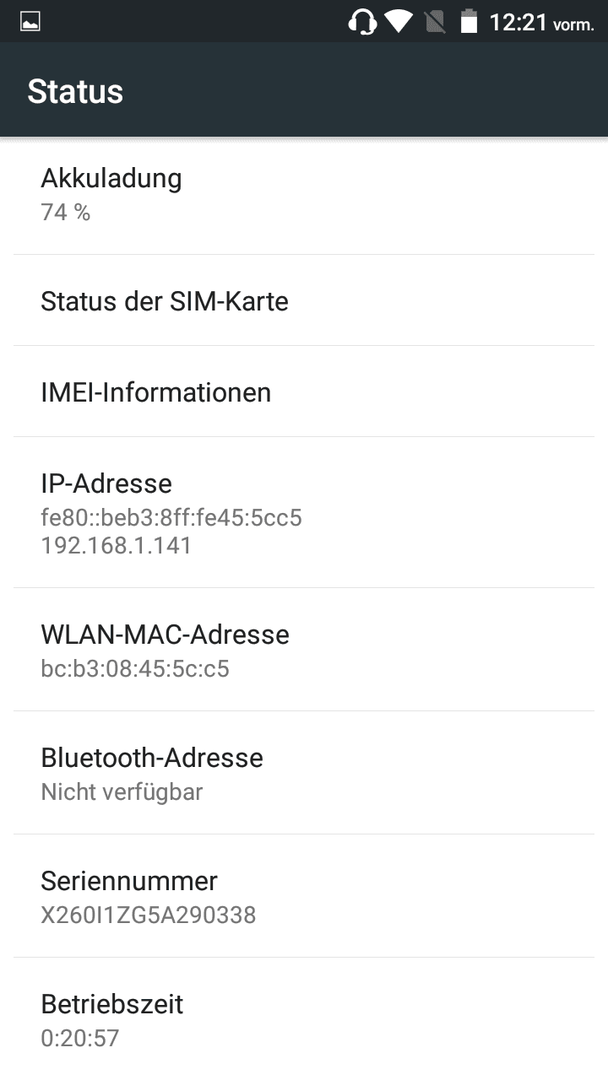
Task: Tap the picture notification icon in status bar
Action: 30,22
